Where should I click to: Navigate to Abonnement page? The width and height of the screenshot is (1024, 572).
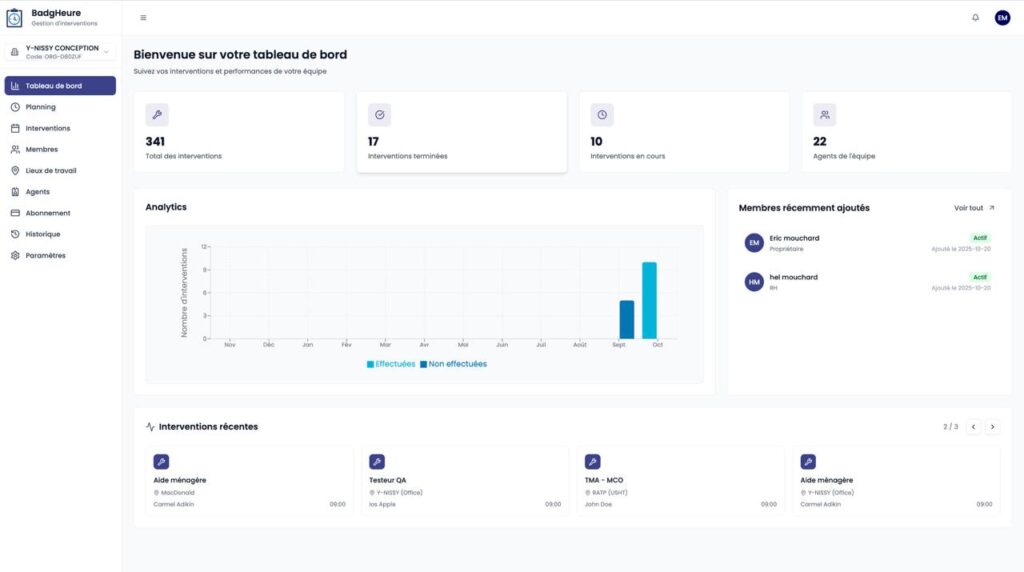coord(47,213)
